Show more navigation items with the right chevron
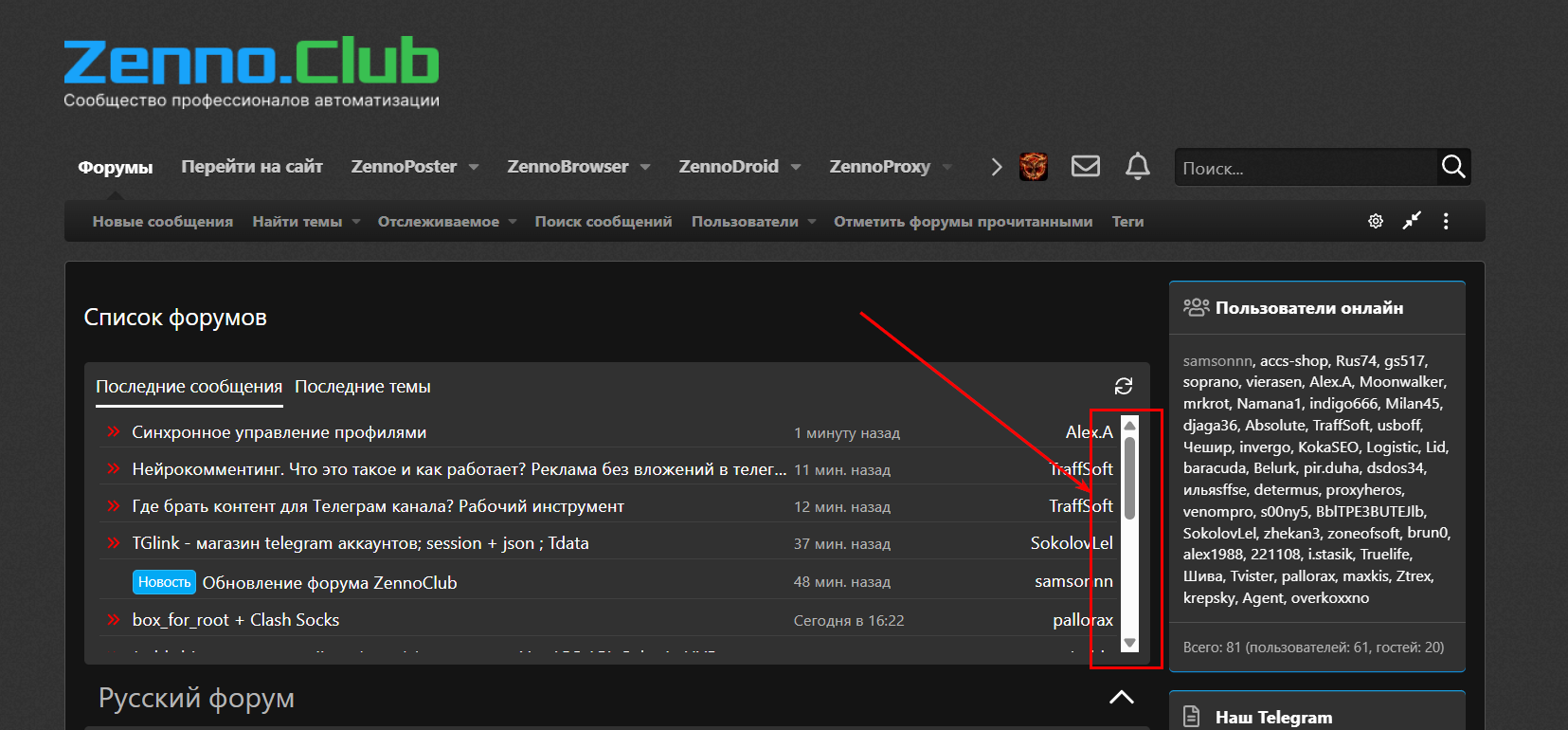The image size is (1568, 730). 996,167
